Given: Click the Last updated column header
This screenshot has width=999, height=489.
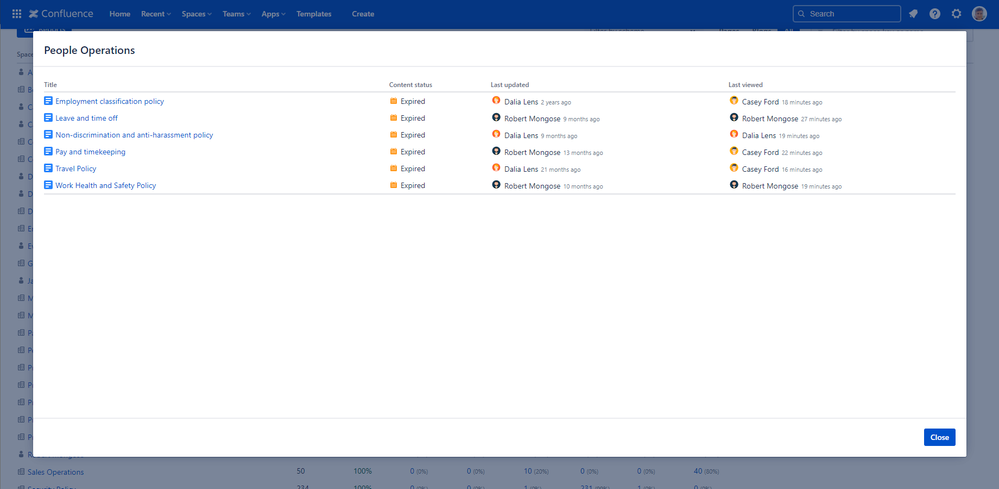Looking at the screenshot, I should 510,85.
